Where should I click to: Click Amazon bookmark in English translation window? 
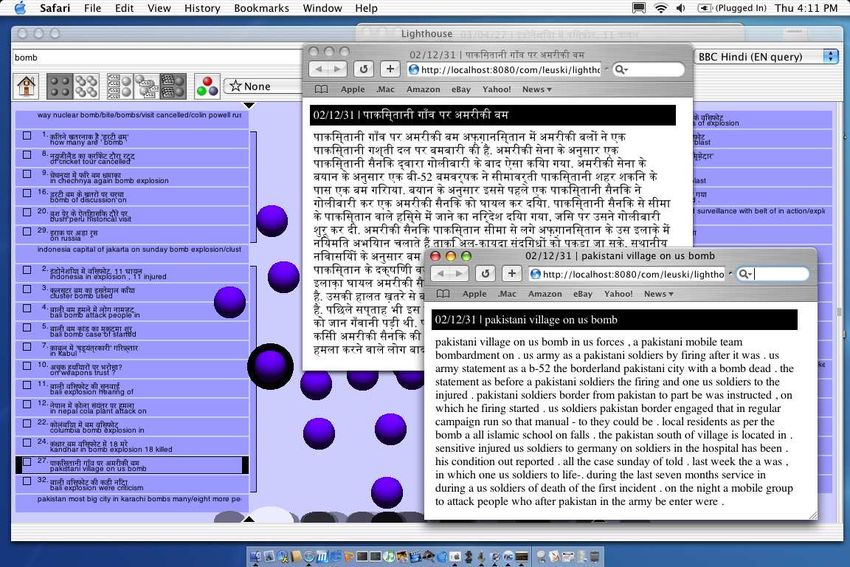[x=545, y=294]
